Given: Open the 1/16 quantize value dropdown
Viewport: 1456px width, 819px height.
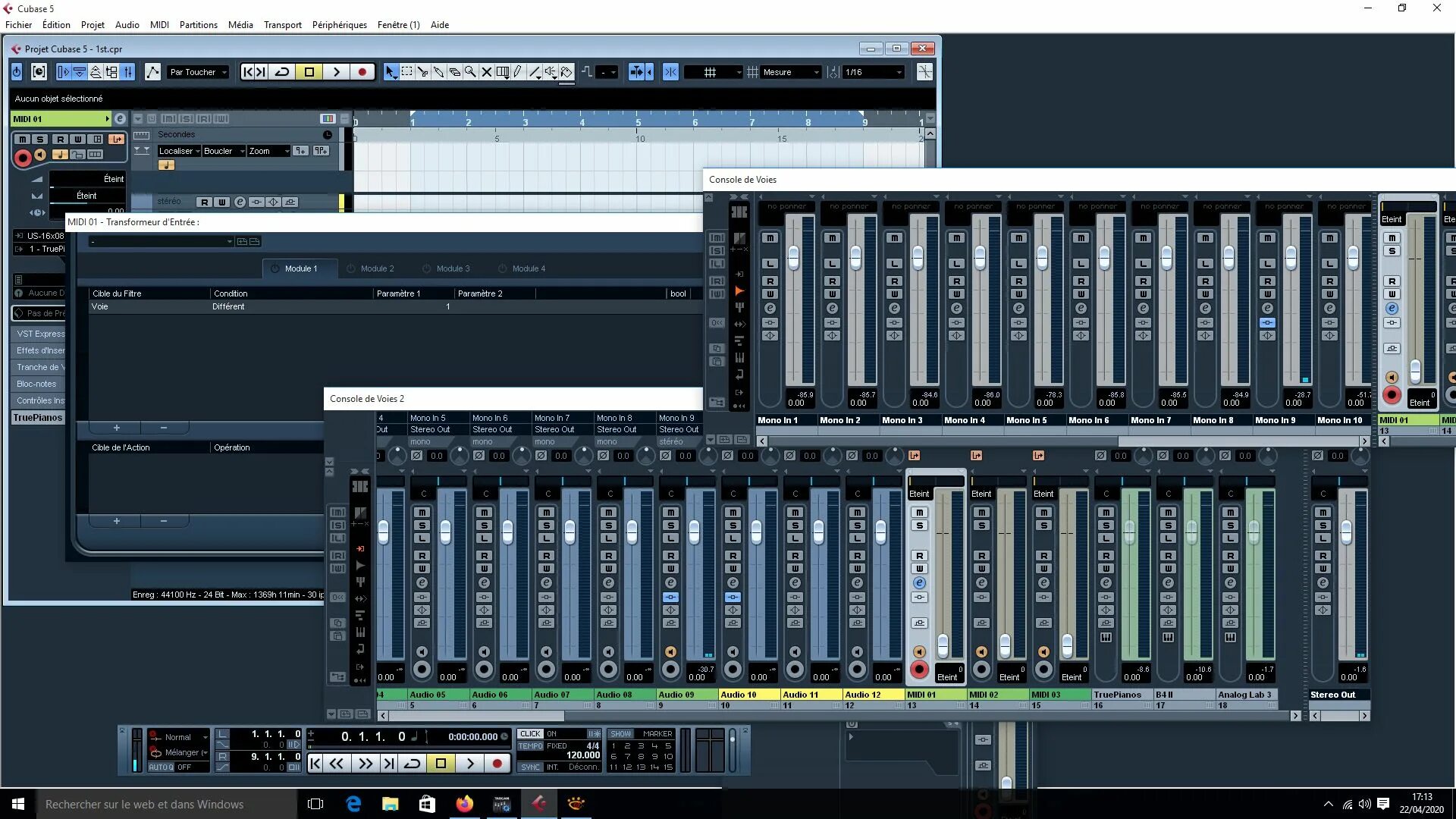Looking at the screenshot, I should coord(874,72).
